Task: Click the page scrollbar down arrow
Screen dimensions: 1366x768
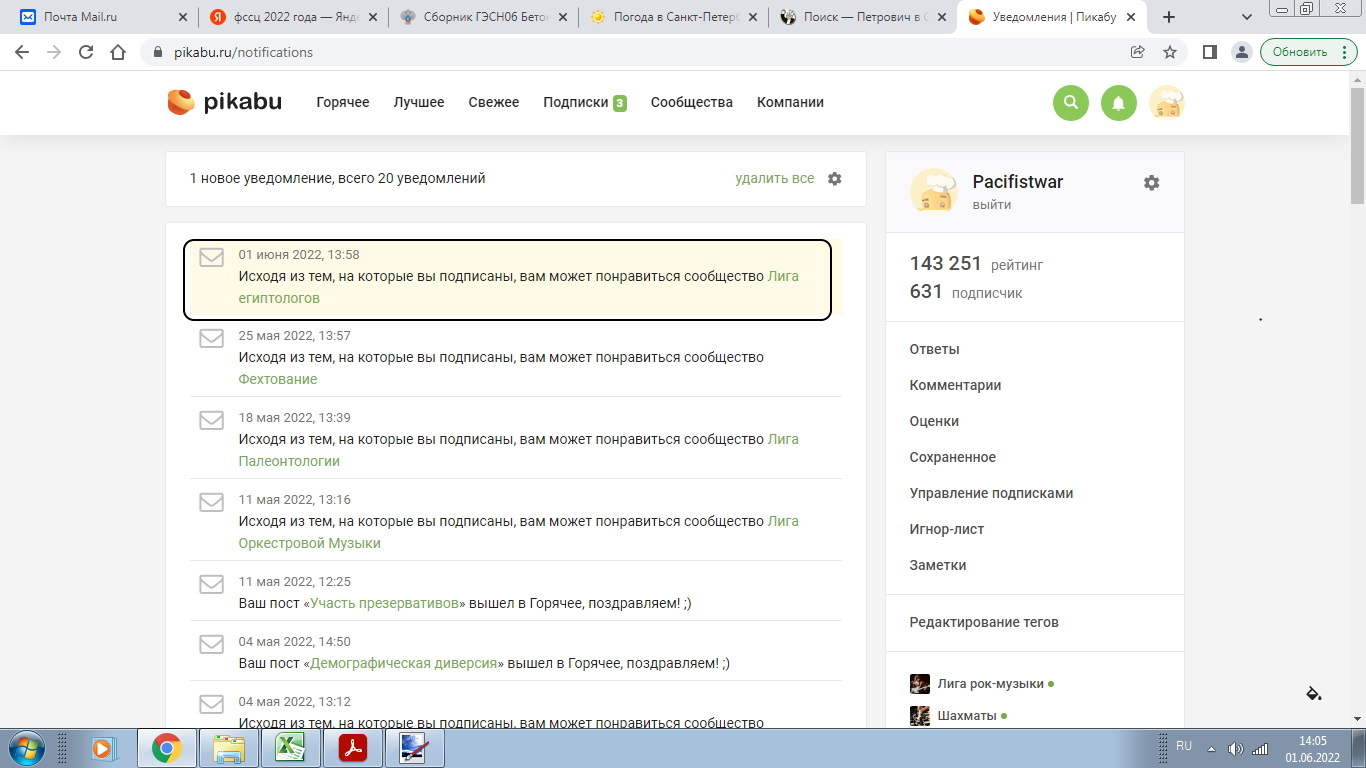Action: coord(1358,720)
